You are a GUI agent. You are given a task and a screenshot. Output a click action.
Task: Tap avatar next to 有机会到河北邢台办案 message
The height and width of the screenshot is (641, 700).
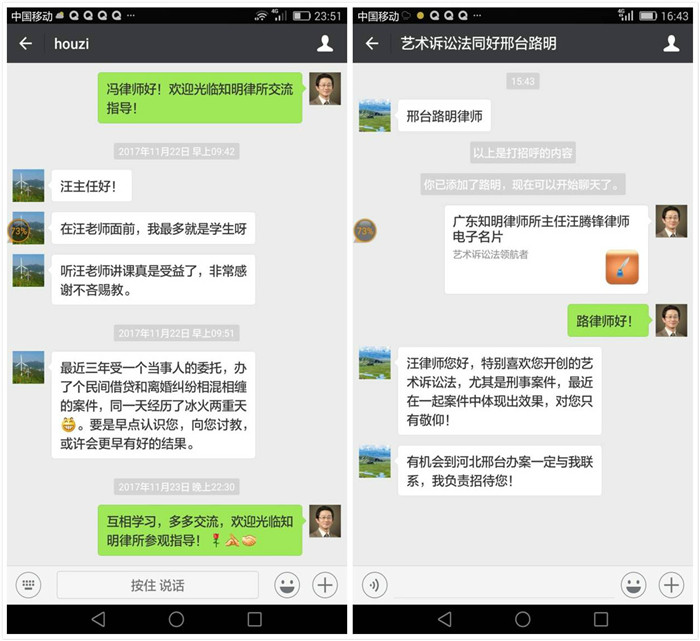coord(375,461)
